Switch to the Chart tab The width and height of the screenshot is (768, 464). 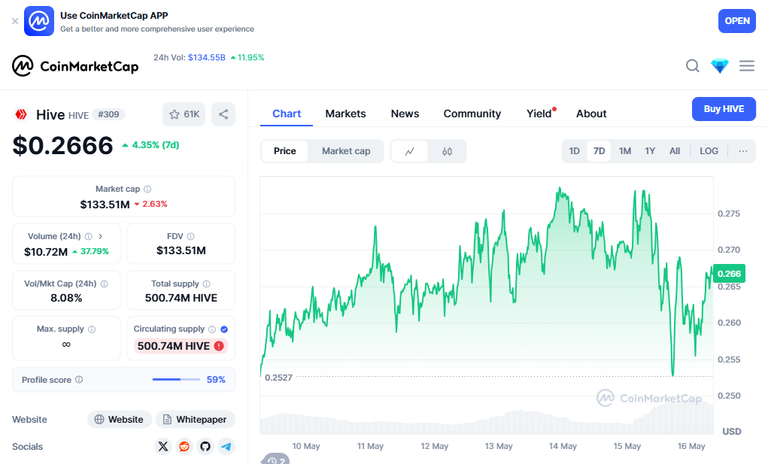tap(287, 114)
